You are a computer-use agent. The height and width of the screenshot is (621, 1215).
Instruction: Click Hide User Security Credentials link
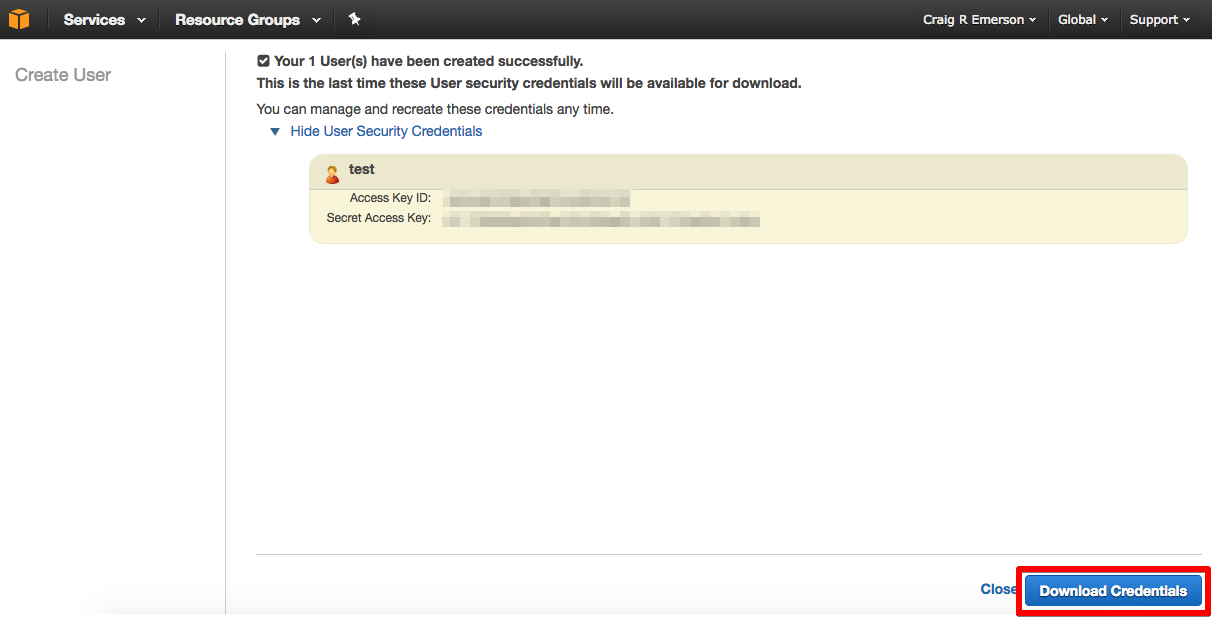click(386, 131)
